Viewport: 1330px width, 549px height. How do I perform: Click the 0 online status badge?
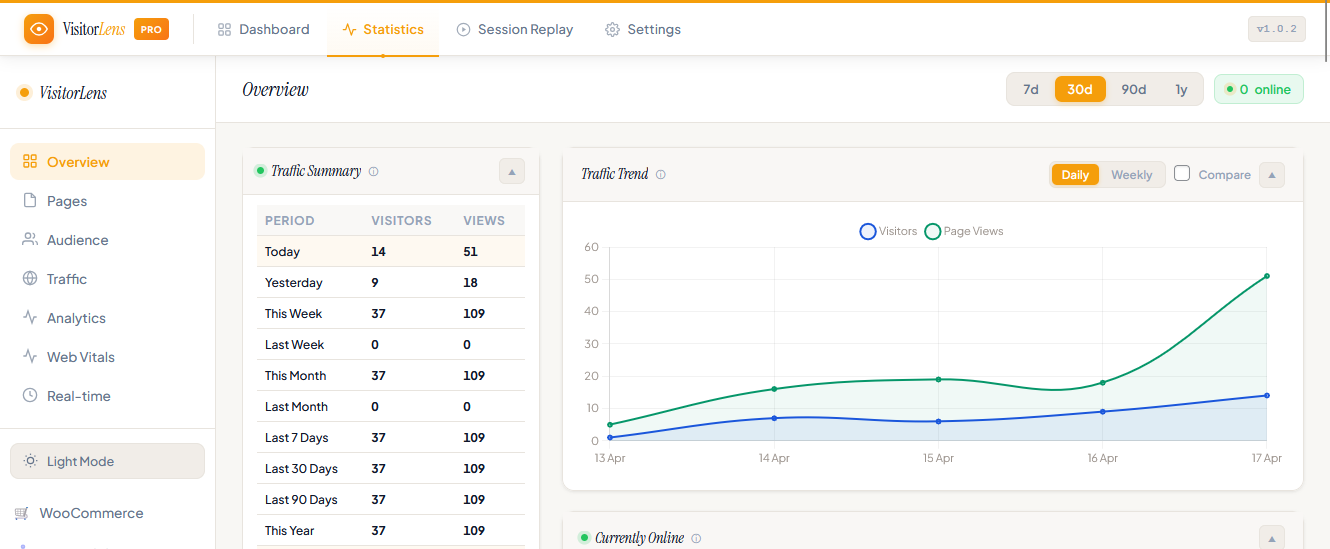coord(1258,89)
